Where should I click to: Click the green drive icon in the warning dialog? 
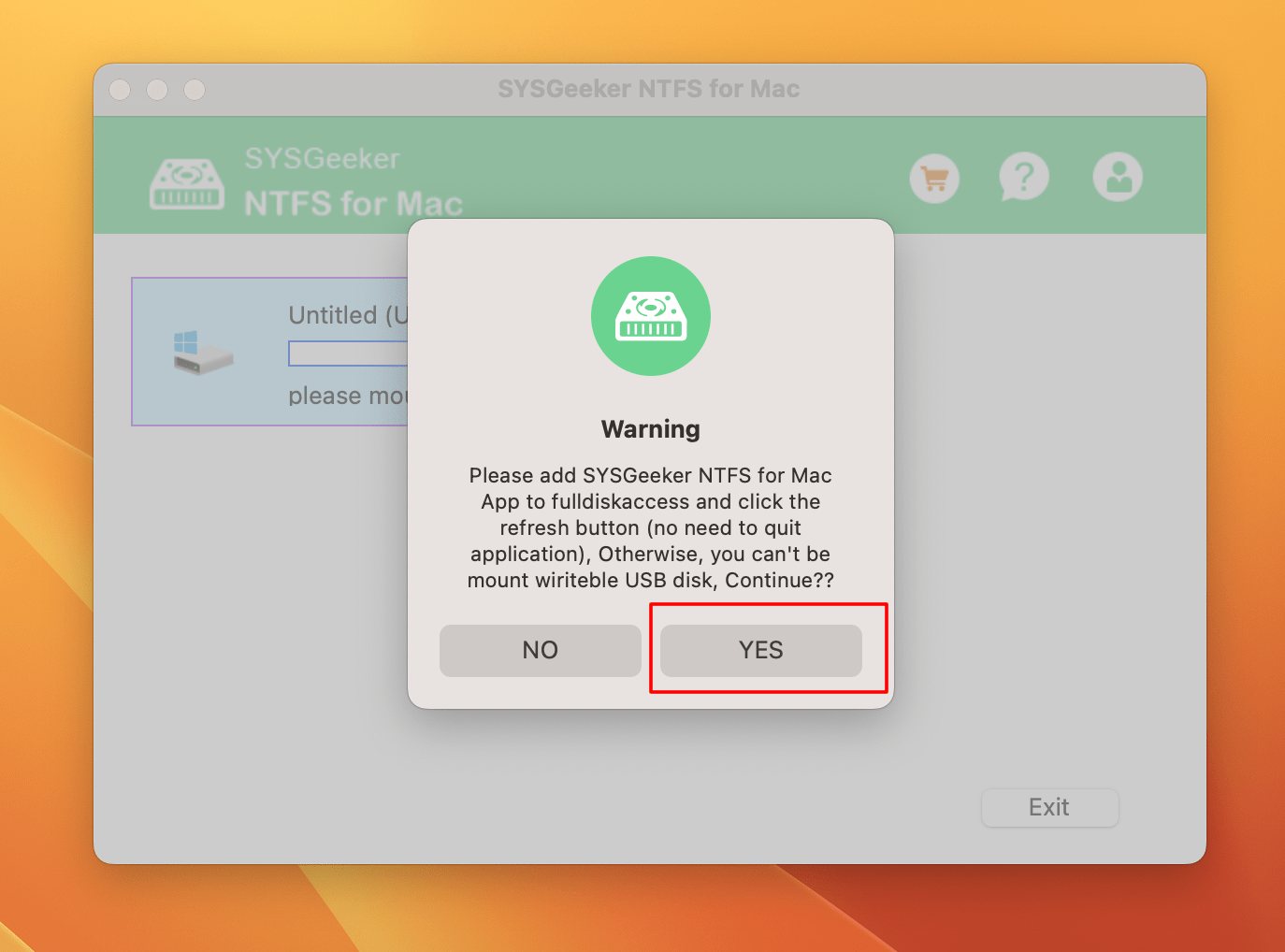pyautogui.click(x=650, y=316)
